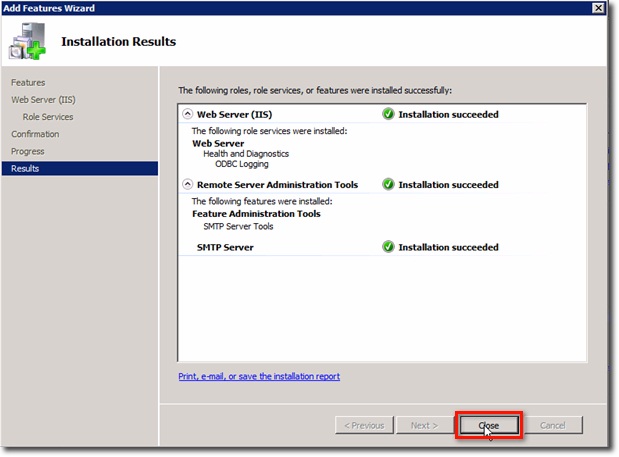Click the bold Web Server role service entry
Screen dimensions: 619x457
(x=218, y=143)
